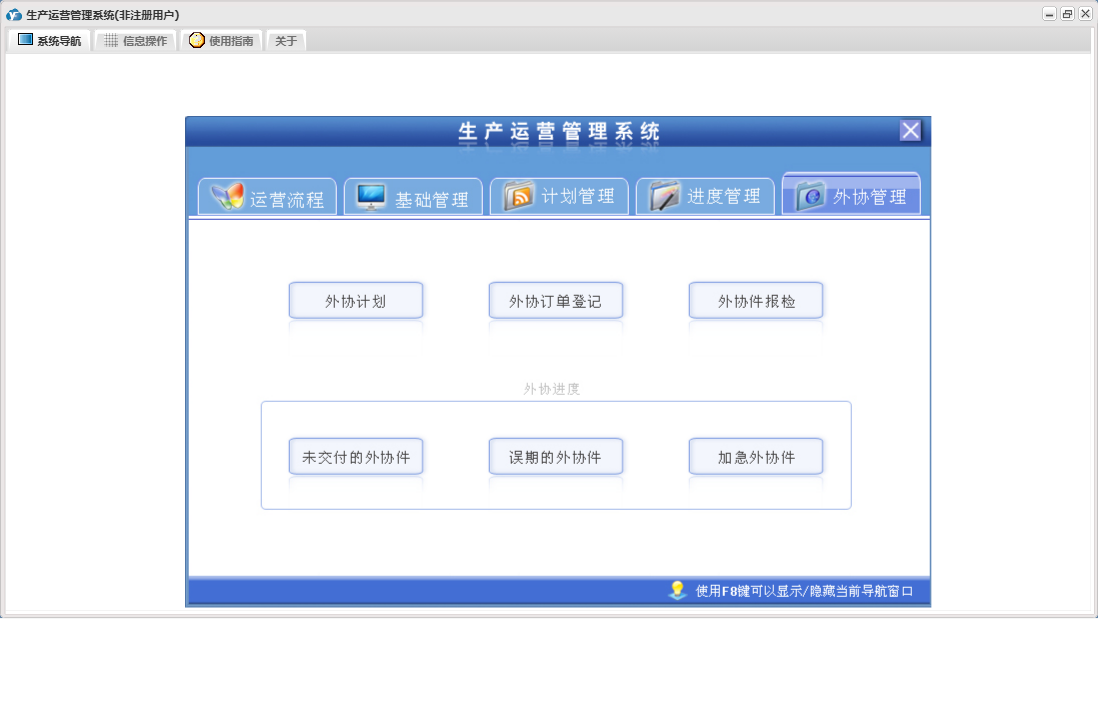Screen dimensions: 1098x716
Task: Show 未交付的外协件 list
Action: click(x=356, y=457)
